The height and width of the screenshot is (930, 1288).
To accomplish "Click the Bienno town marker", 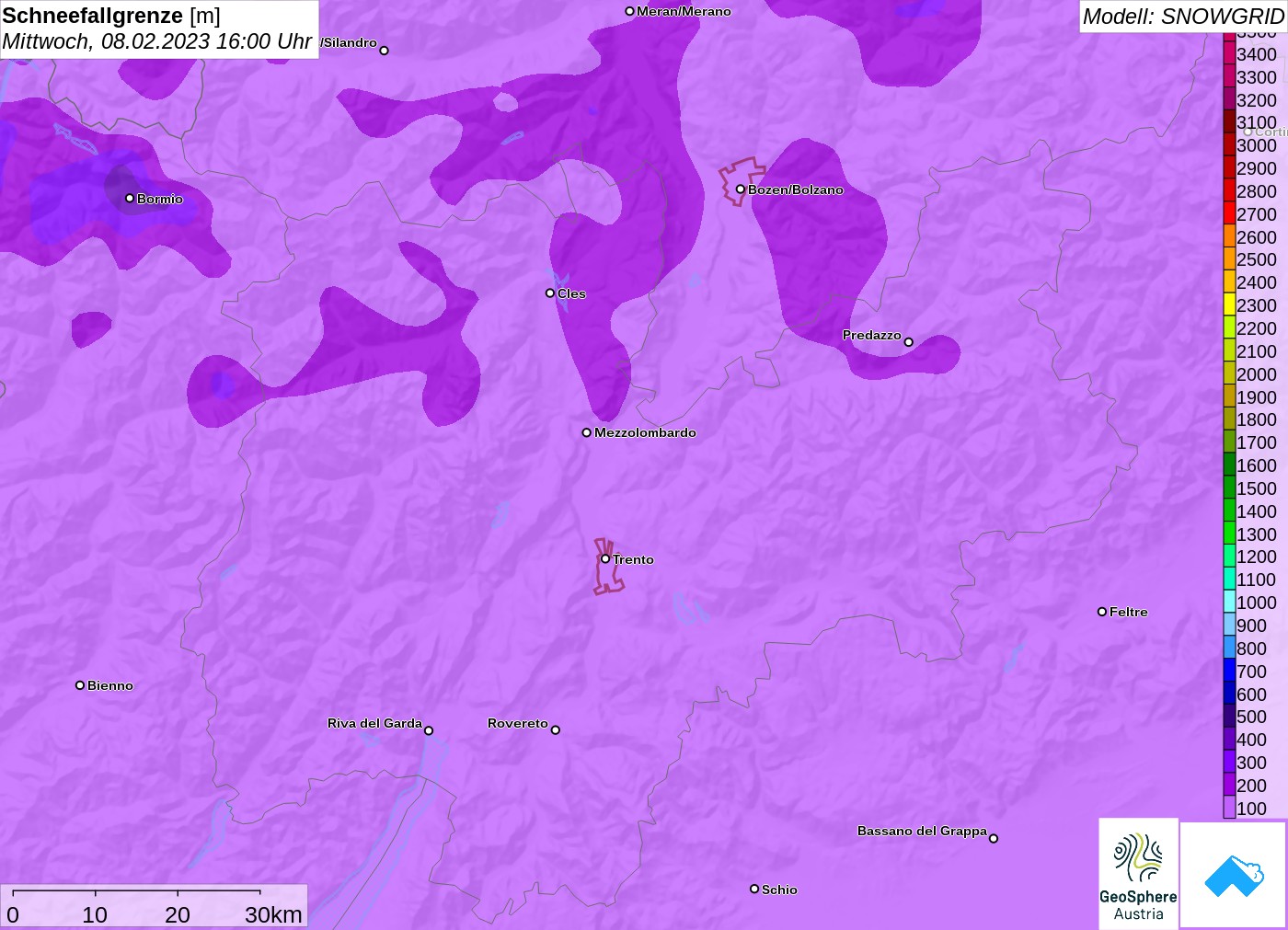I will tap(80, 685).
